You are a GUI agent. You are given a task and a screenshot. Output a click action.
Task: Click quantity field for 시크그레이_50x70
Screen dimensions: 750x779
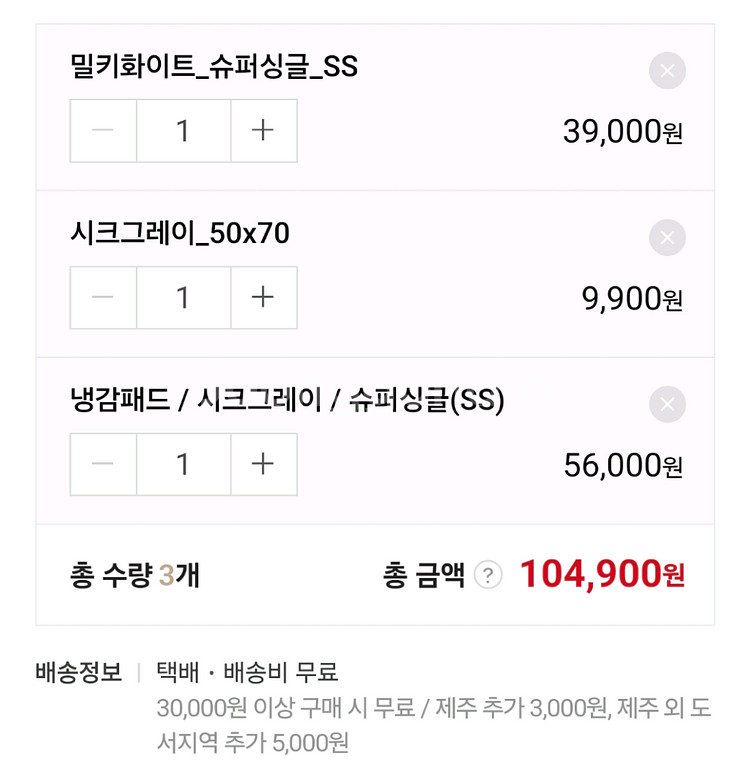click(183, 298)
